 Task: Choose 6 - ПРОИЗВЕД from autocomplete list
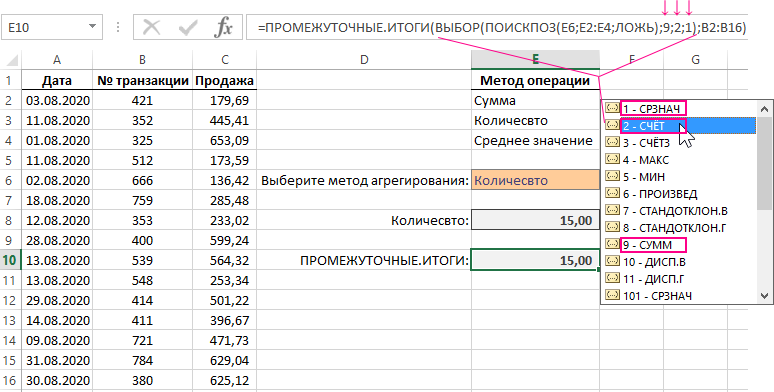tap(660, 194)
